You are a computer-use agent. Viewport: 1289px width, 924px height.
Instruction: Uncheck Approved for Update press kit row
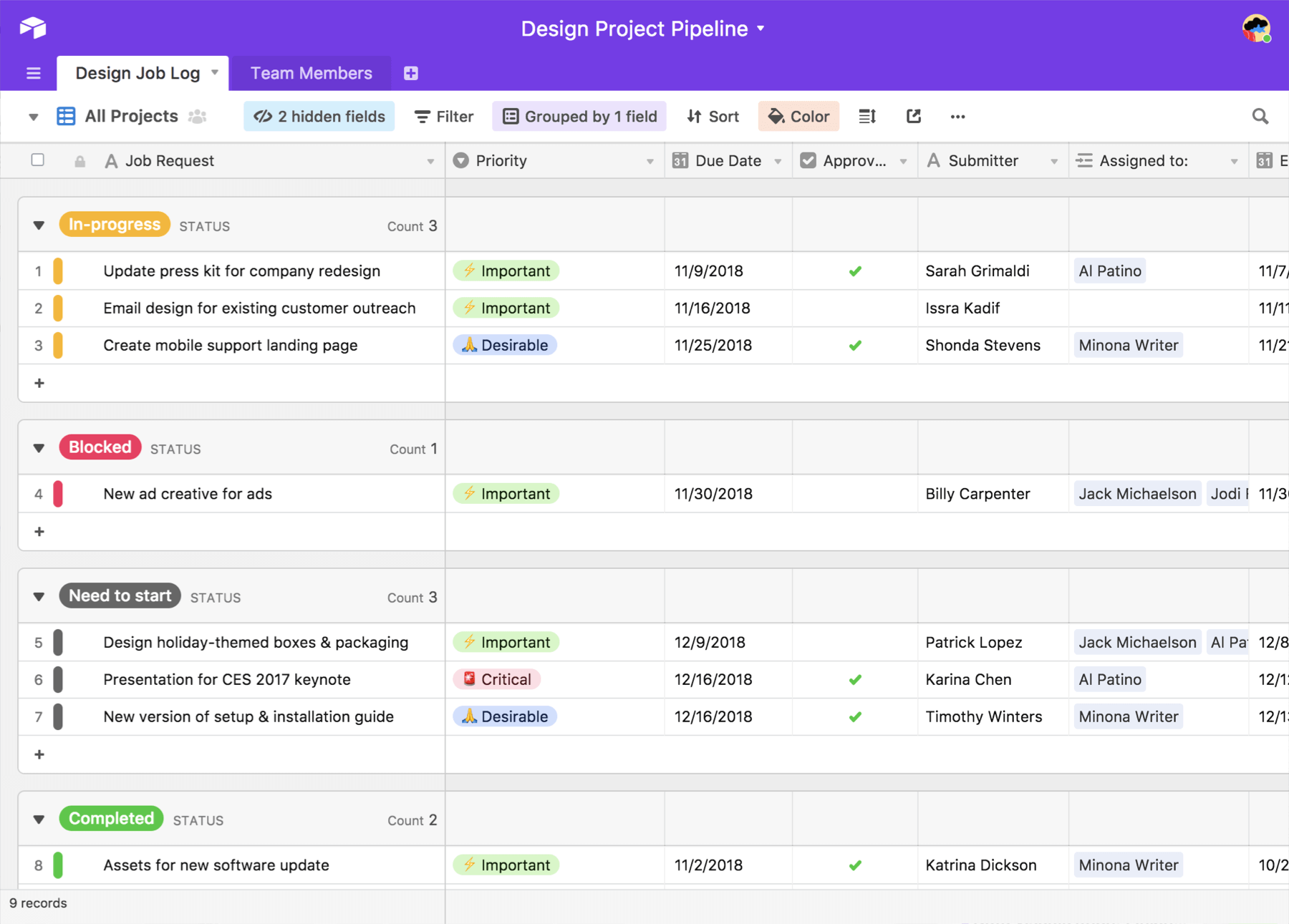pyautogui.click(x=854, y=271)
